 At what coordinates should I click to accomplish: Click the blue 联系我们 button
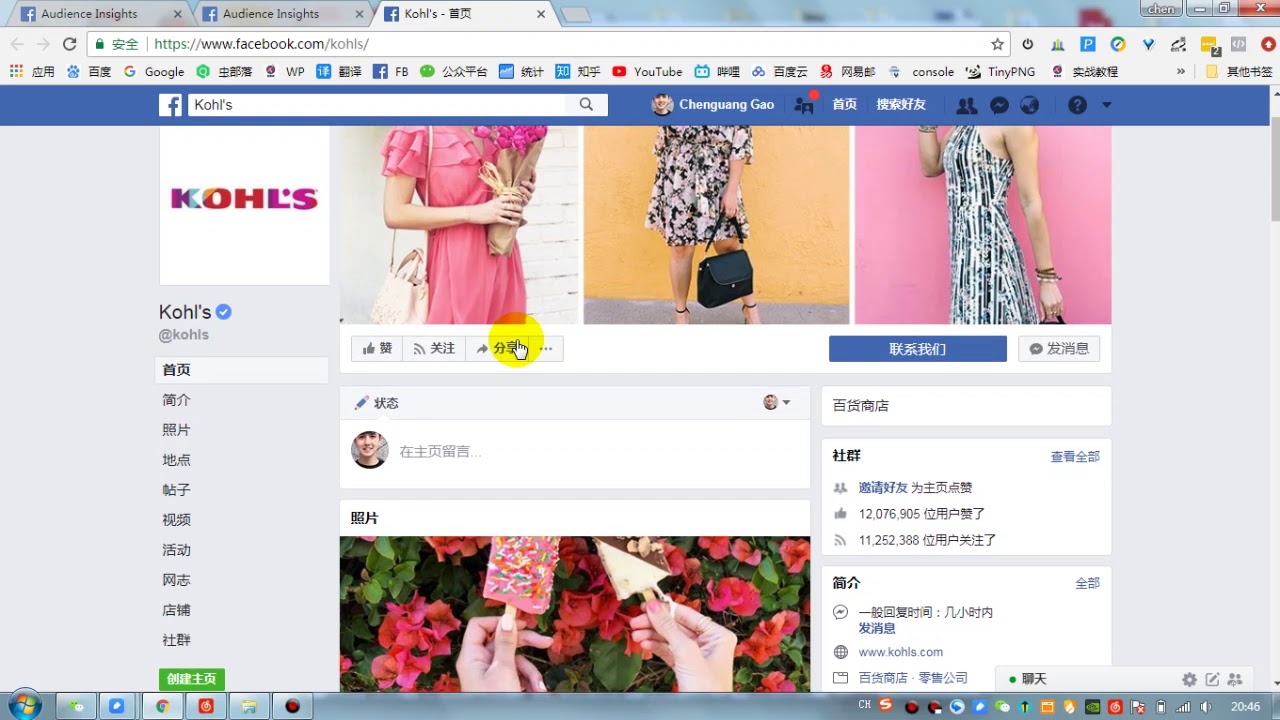click(918, 349)
